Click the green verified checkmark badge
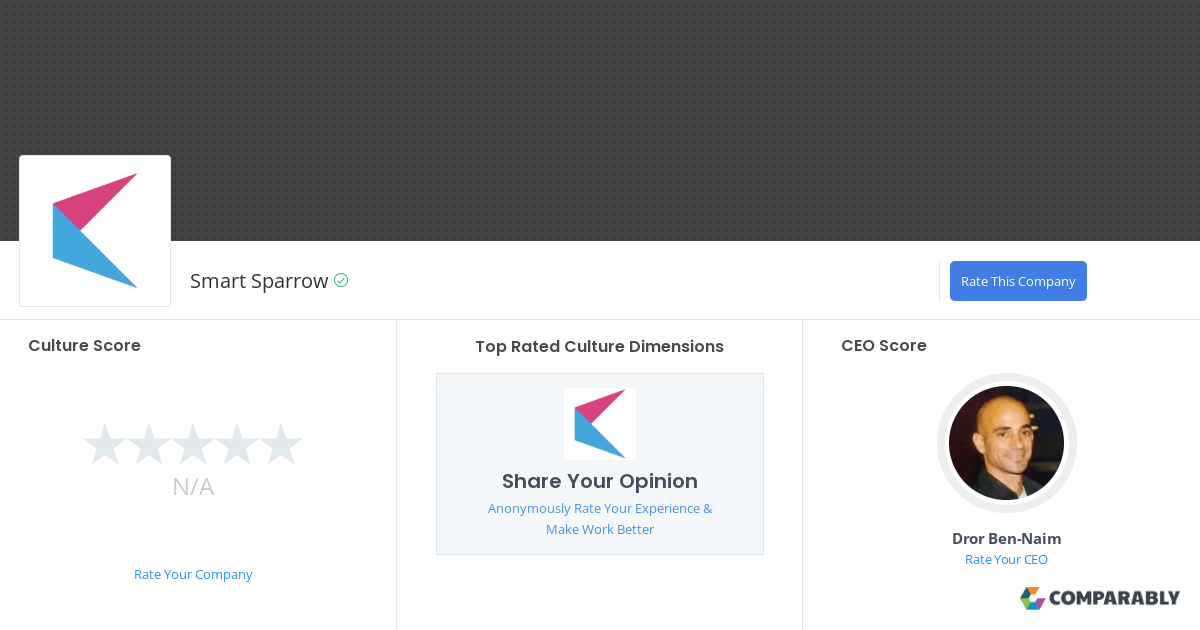The height and width of the screenshot is (630, 1200). [341, 281]
